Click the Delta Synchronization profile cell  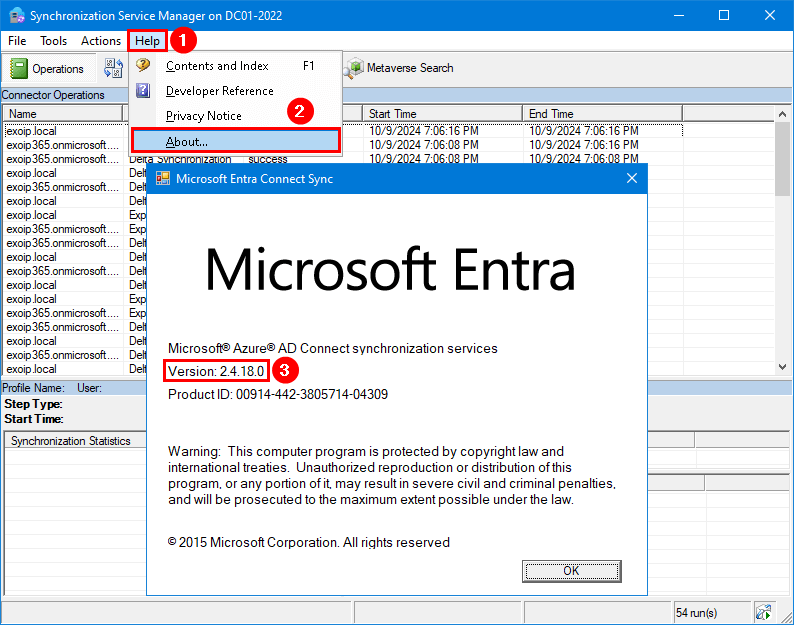(180, 159)
